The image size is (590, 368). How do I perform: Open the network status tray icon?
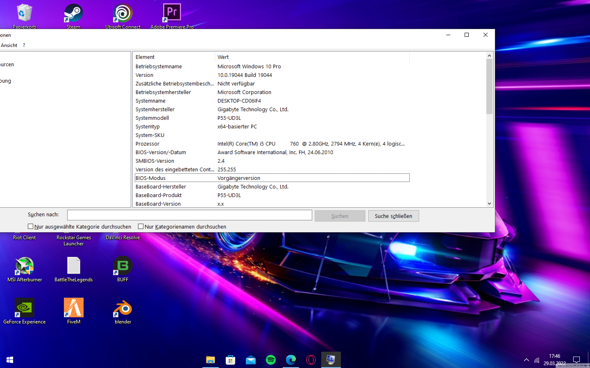tap(537, 360)
